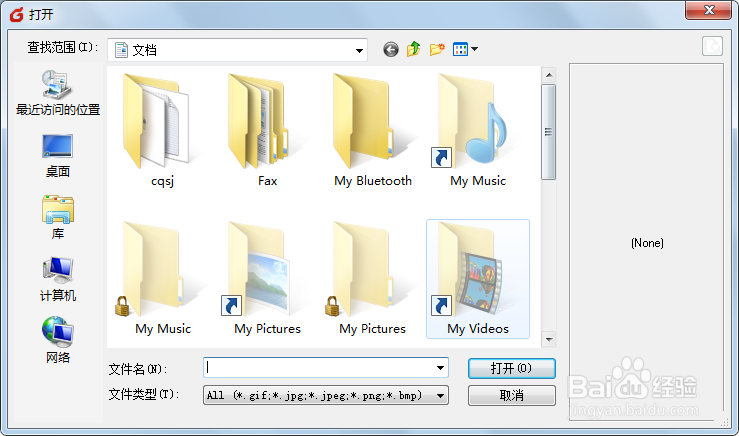Go to 桌面 in sidebar
Viewport: 739px width, 436px height.
point(57,156)
